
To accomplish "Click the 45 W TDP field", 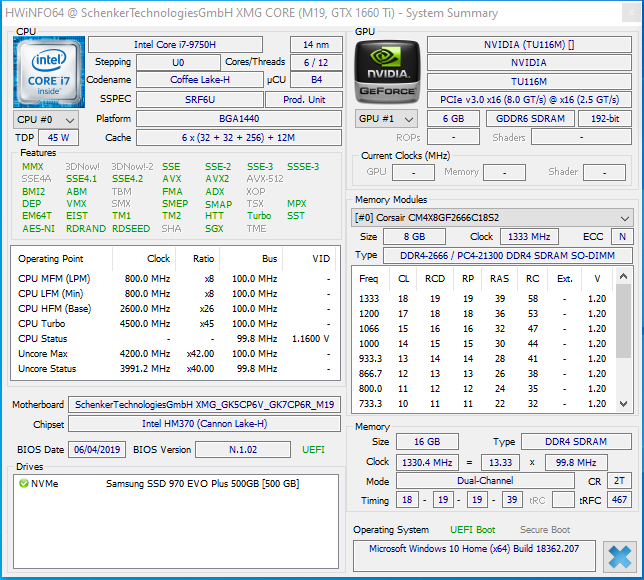I will click(58, 138).
